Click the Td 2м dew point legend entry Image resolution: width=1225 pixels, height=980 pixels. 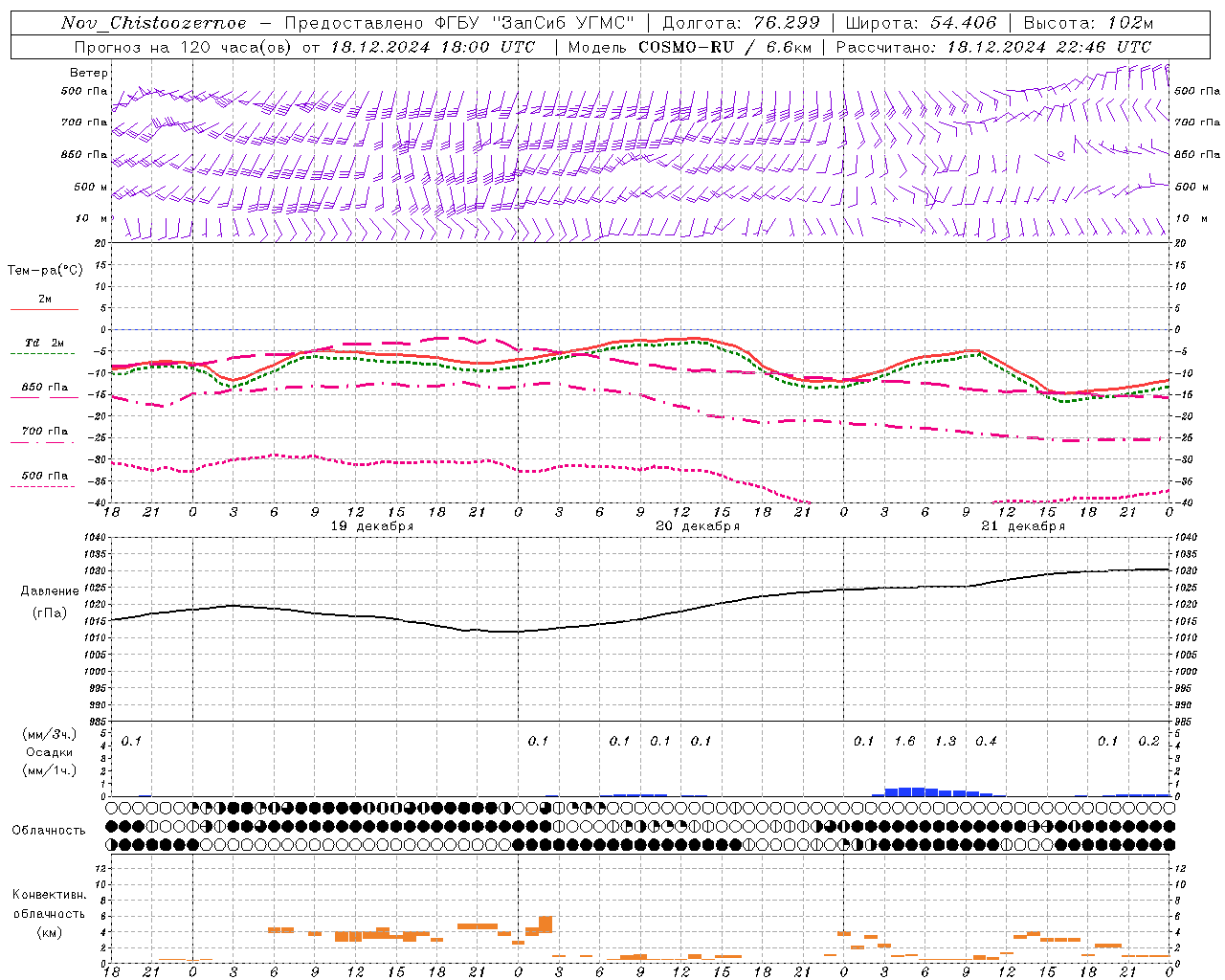tap(45, 343)
